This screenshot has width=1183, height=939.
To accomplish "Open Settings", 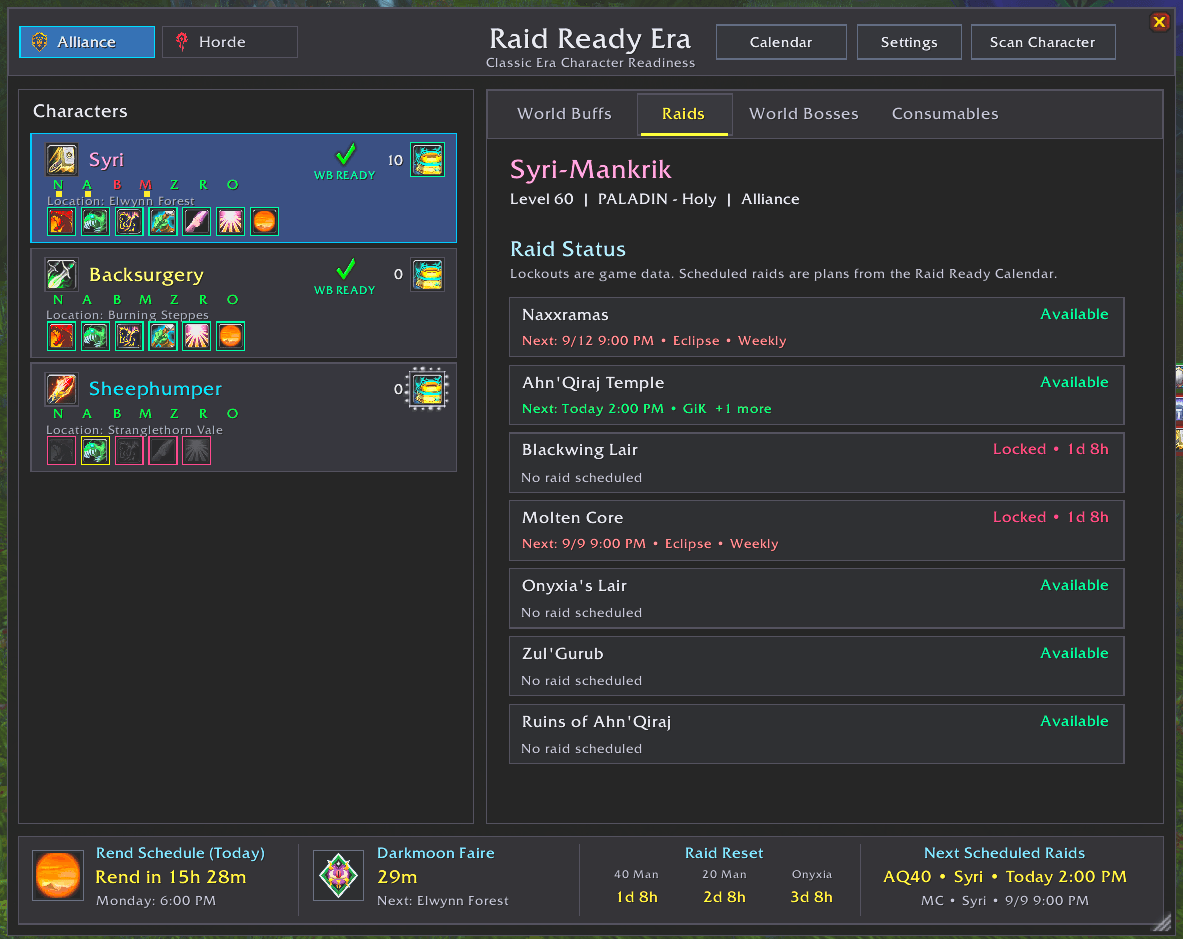I will coord(909,42).
